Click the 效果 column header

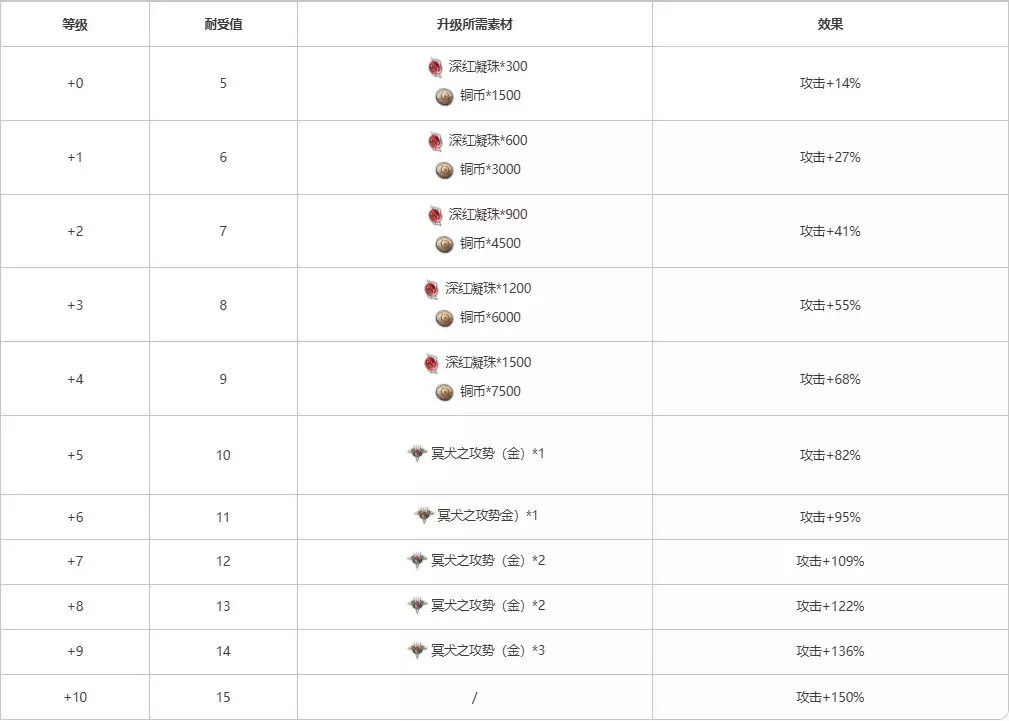[x=830, y=24]
